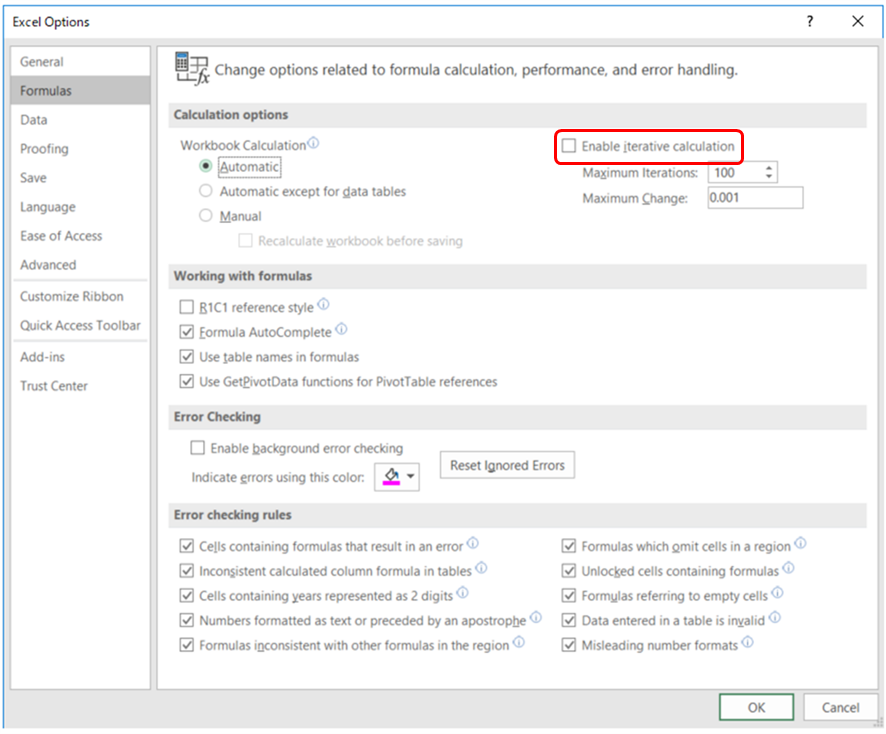Open Customize Ribbon settings

click(x=80, y=297)
